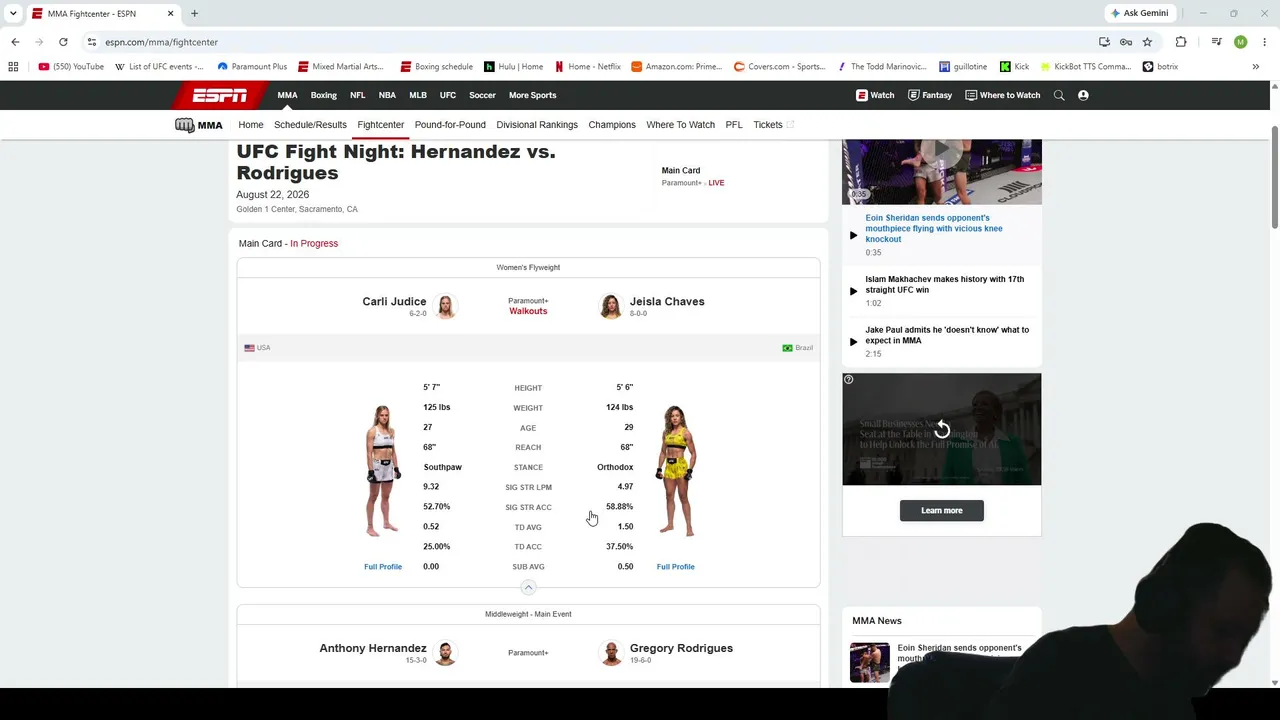
Task: Show more bookmarks with the overflow chevron
Action: click(x=1255, y=67)
